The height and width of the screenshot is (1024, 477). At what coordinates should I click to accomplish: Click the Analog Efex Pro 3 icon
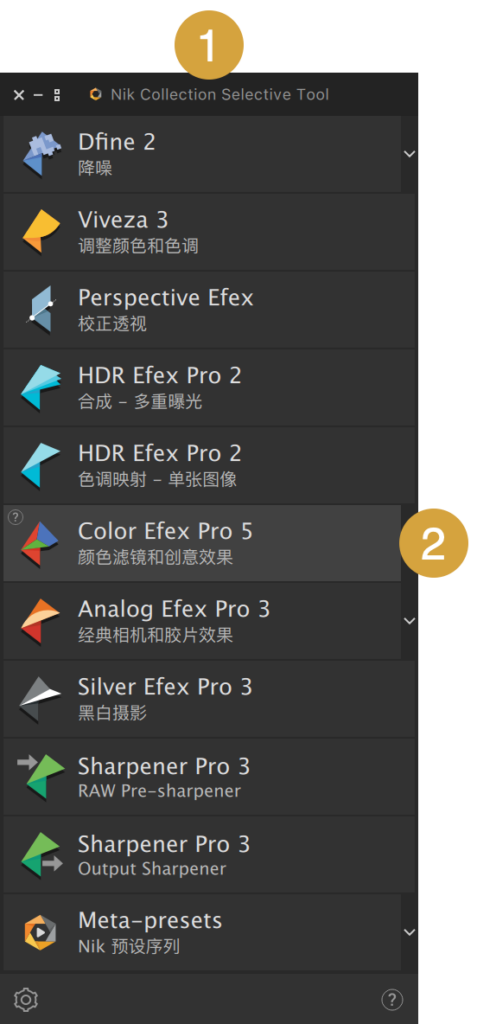pyautogui.click(x=41, y=621)
